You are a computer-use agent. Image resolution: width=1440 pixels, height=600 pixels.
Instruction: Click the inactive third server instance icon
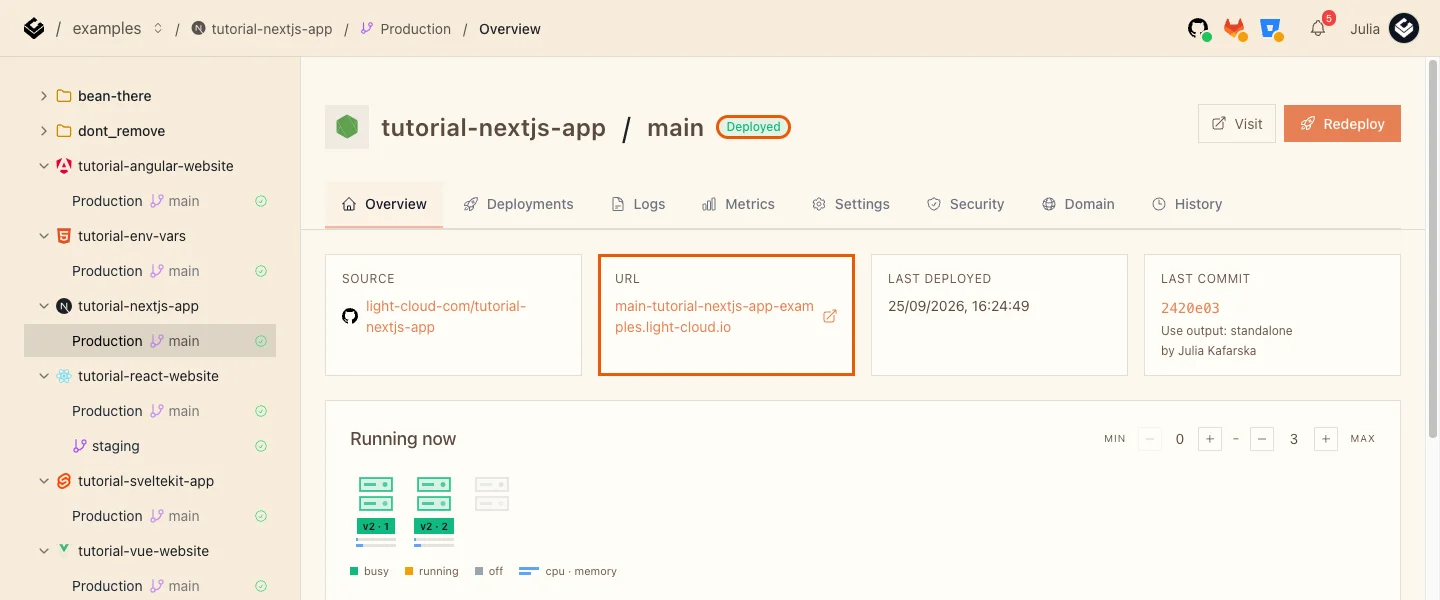(492, 494)
